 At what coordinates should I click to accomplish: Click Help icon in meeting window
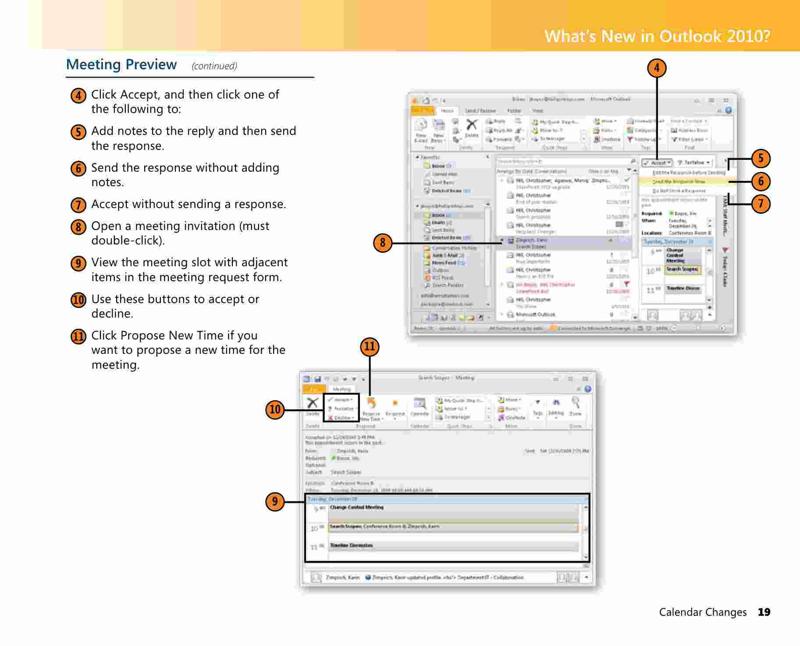tap(587, 389)
